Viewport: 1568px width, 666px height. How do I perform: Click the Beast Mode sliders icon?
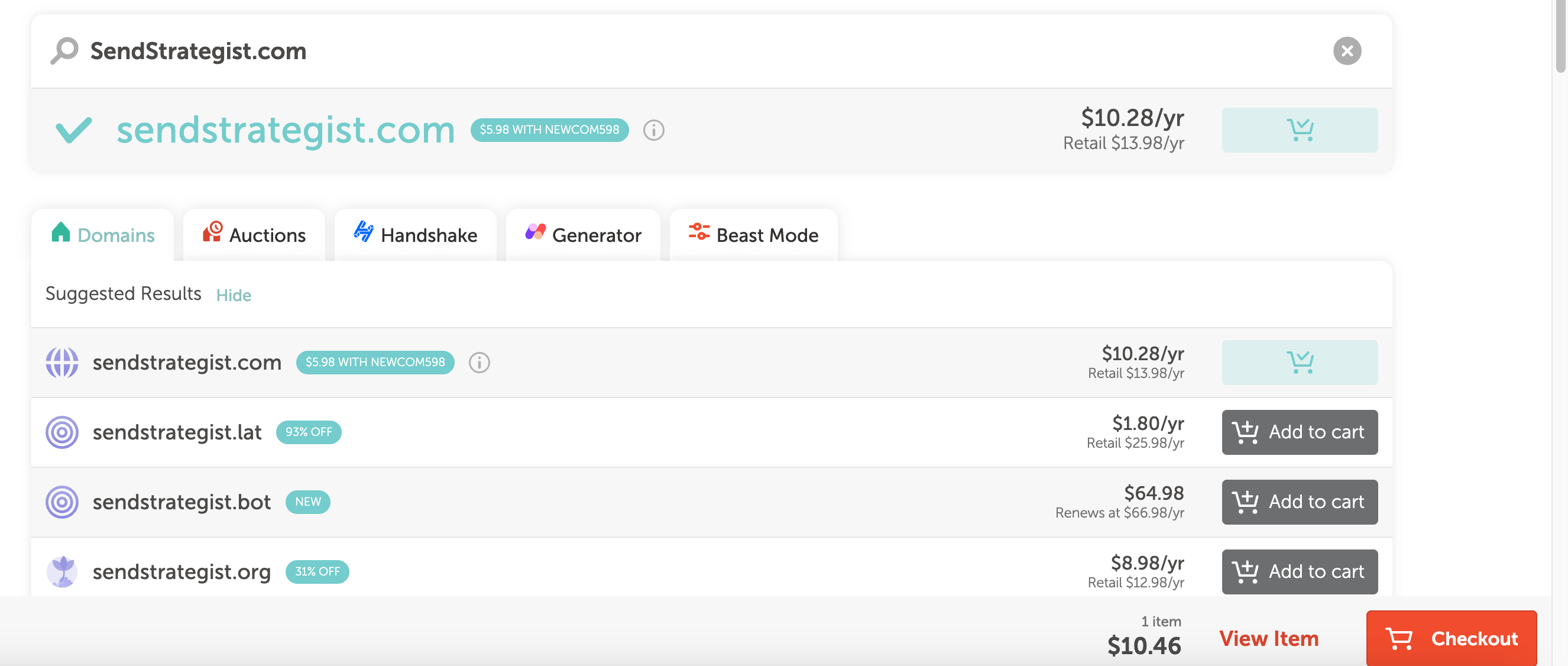click(x=699, y=232)
